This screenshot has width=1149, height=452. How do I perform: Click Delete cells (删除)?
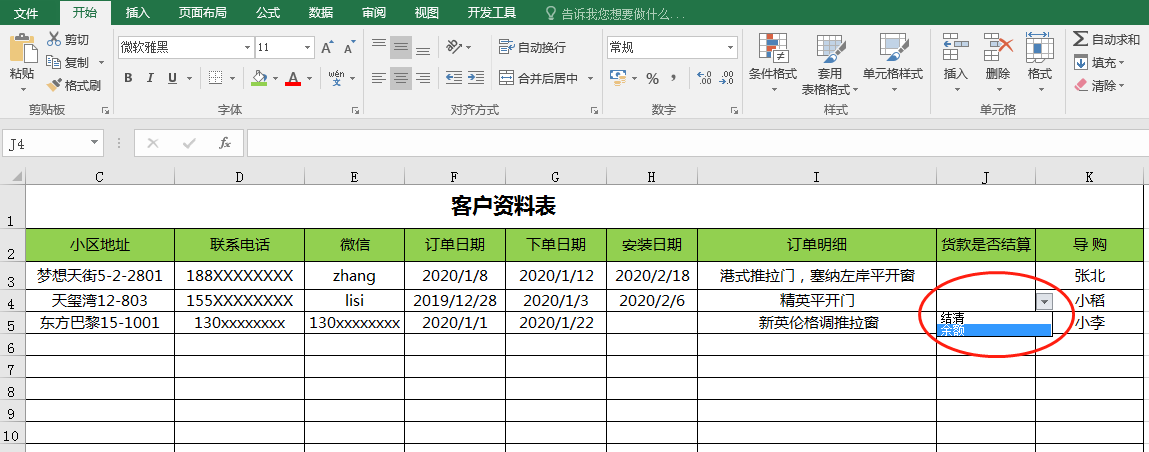(997, 64)
